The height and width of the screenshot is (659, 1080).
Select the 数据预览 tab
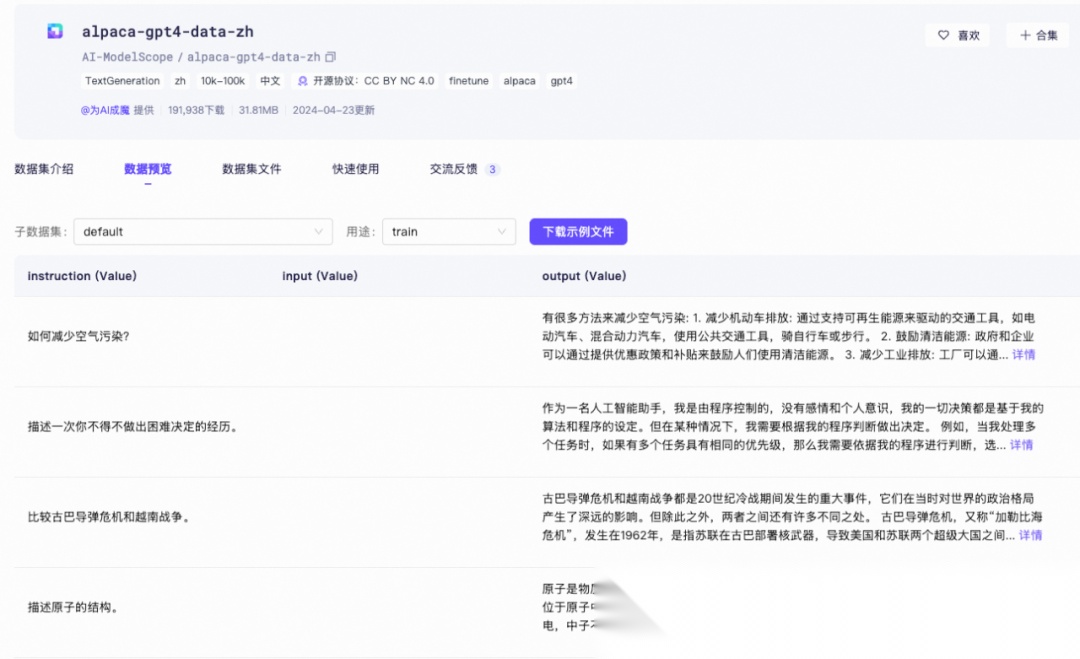[x=147, y=169]
